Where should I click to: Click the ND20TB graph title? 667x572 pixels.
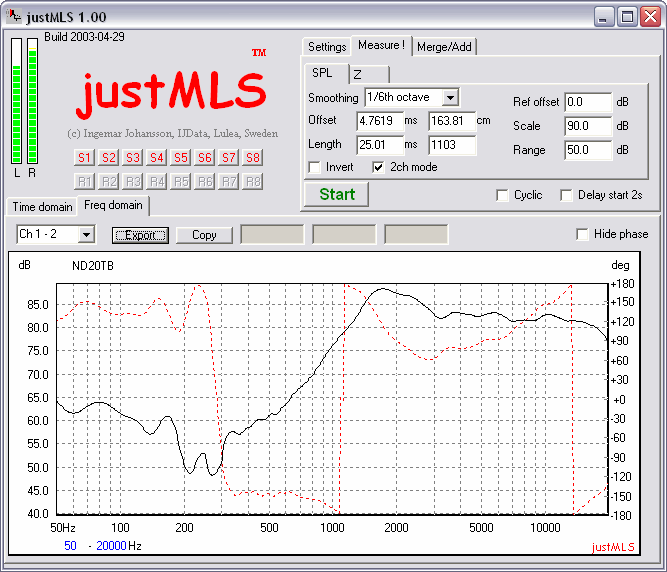coord(93,266)
